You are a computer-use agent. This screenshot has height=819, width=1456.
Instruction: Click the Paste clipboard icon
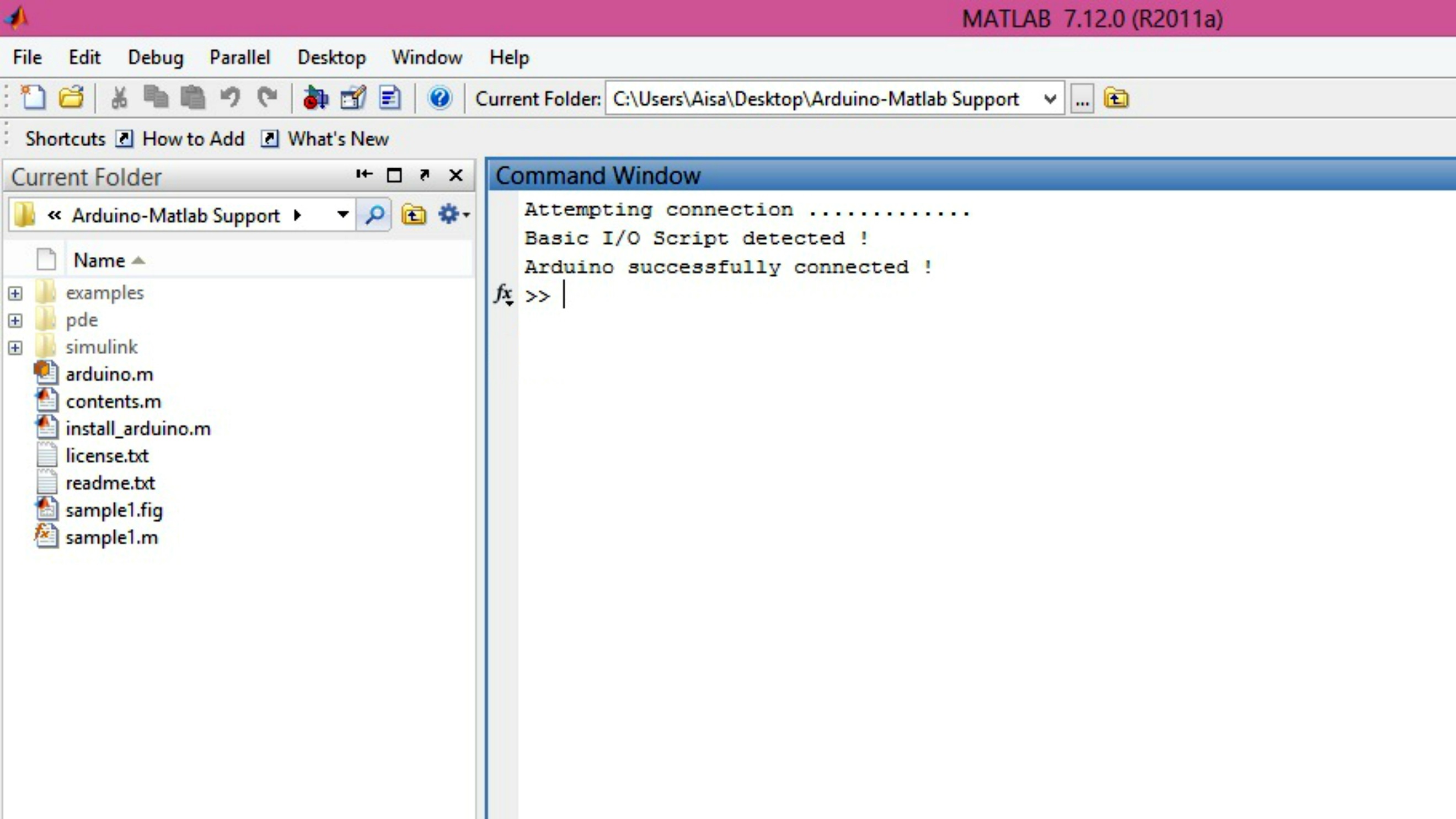192,98
